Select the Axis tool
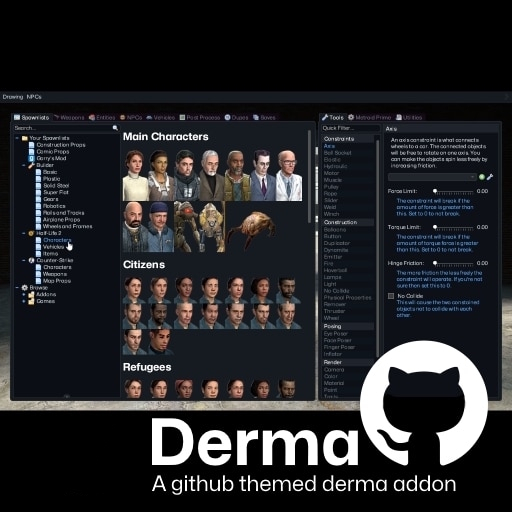This screenshot has height=512, width=512. point(329,146)
